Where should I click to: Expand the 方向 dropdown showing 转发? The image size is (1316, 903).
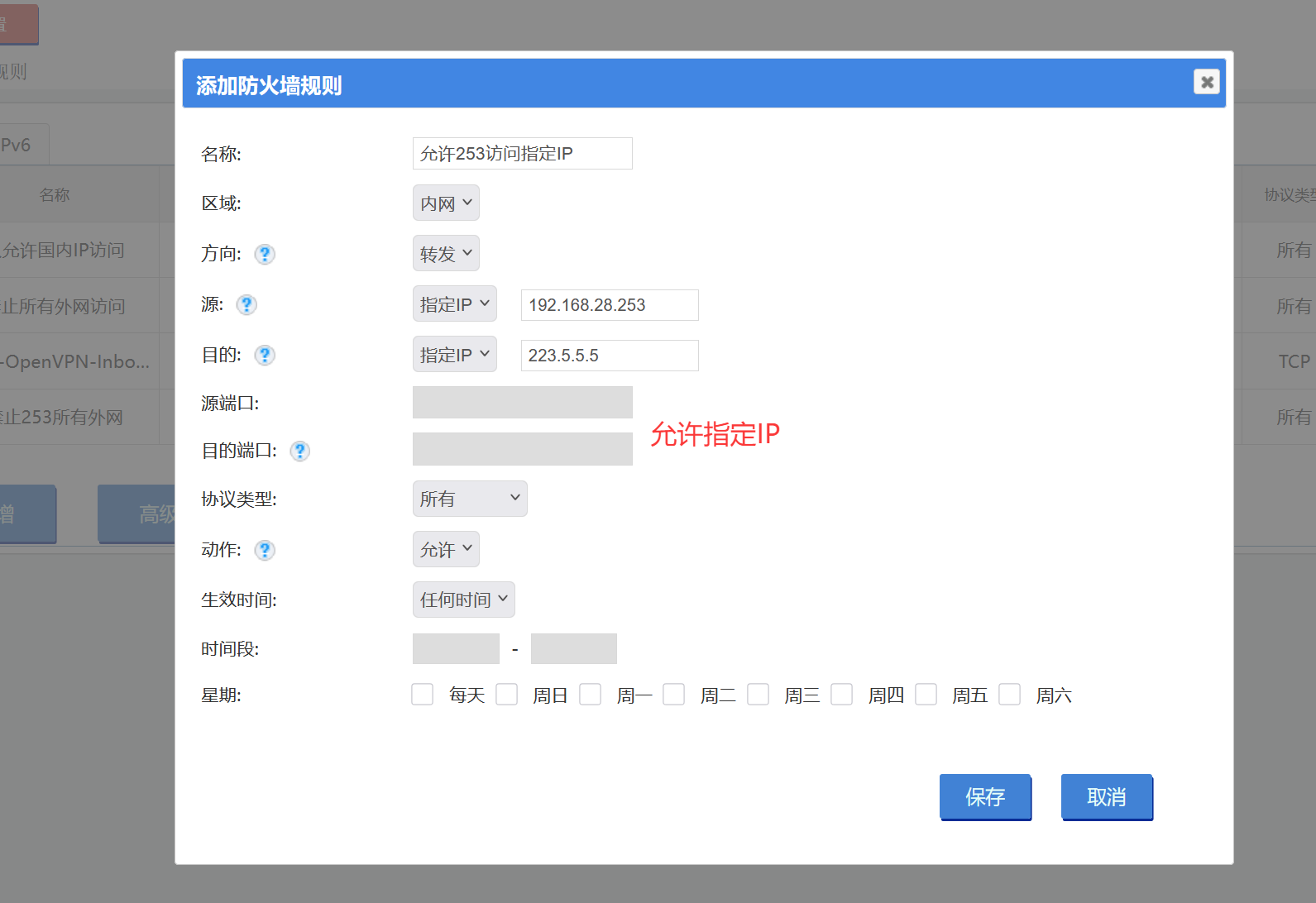click(x=446, y=254)
